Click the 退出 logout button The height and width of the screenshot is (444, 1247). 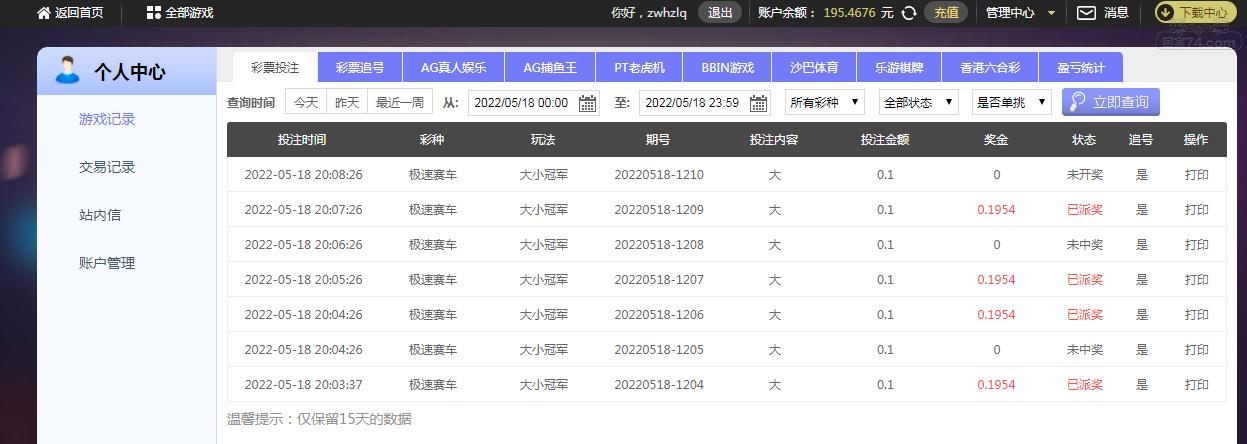720,13
